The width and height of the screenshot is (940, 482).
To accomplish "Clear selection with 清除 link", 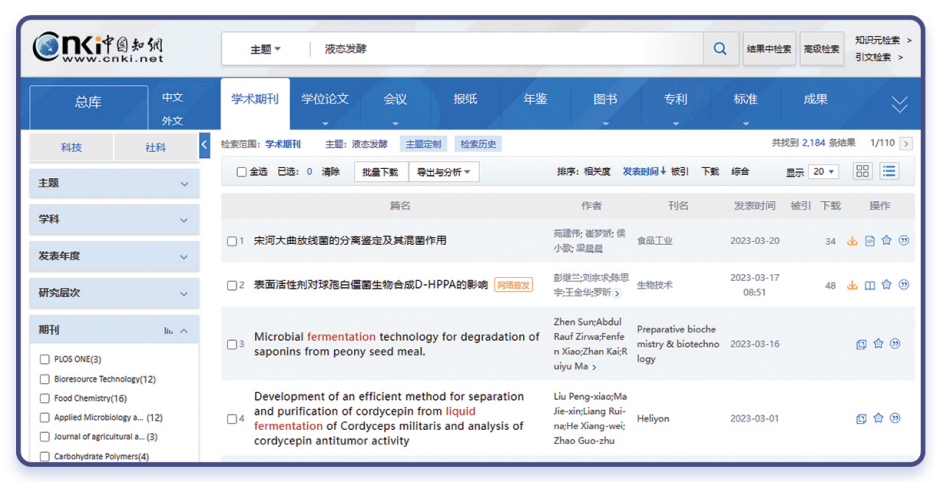I will (331, 172).
